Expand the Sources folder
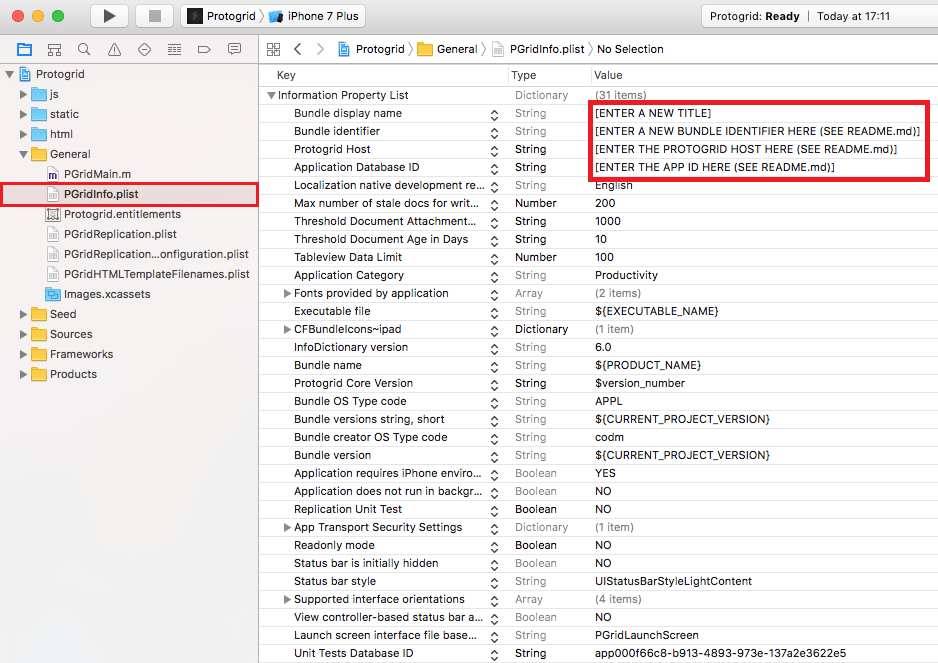 click(x=23, y=334)
